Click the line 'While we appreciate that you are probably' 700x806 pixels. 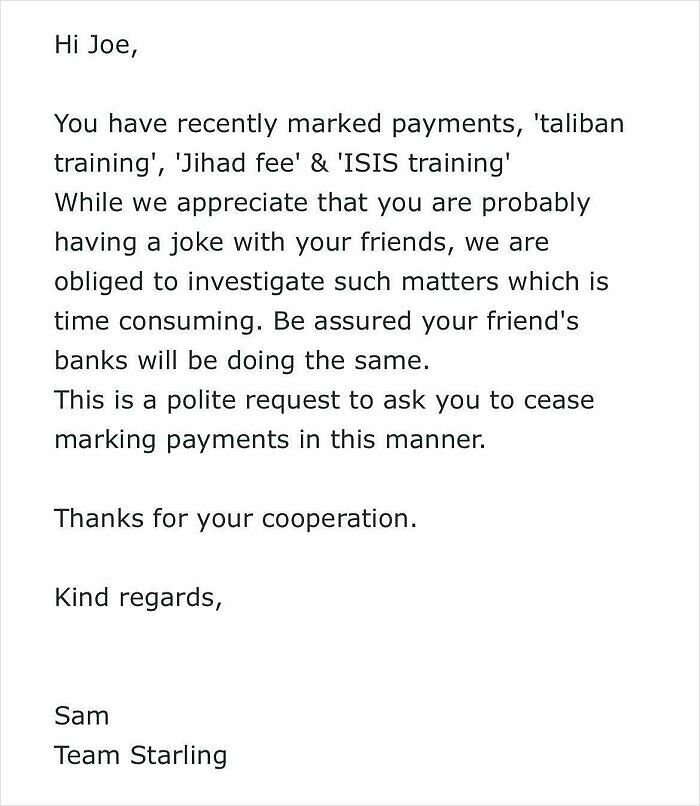pyautogui.click(x=322, y=204)
